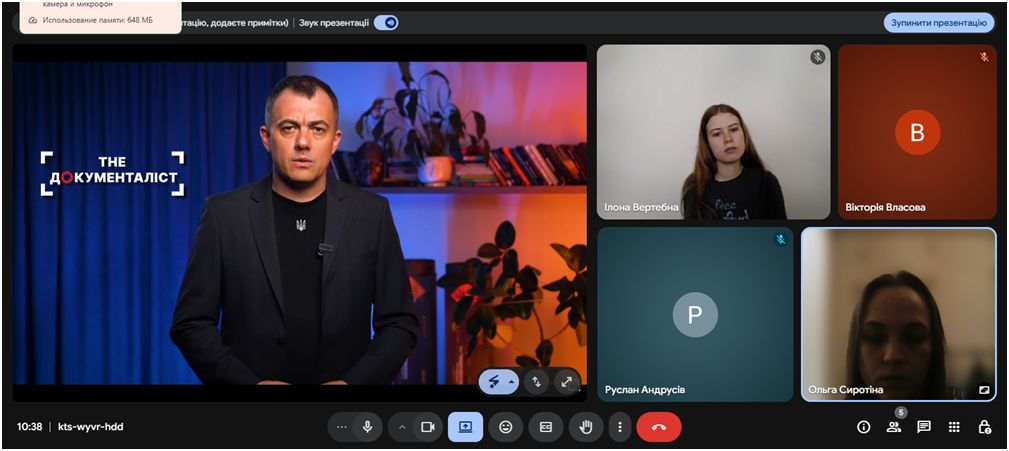Open audio settings dots beside microphone
Viewport: 1009px width, 451px height.
click(342, 427)
